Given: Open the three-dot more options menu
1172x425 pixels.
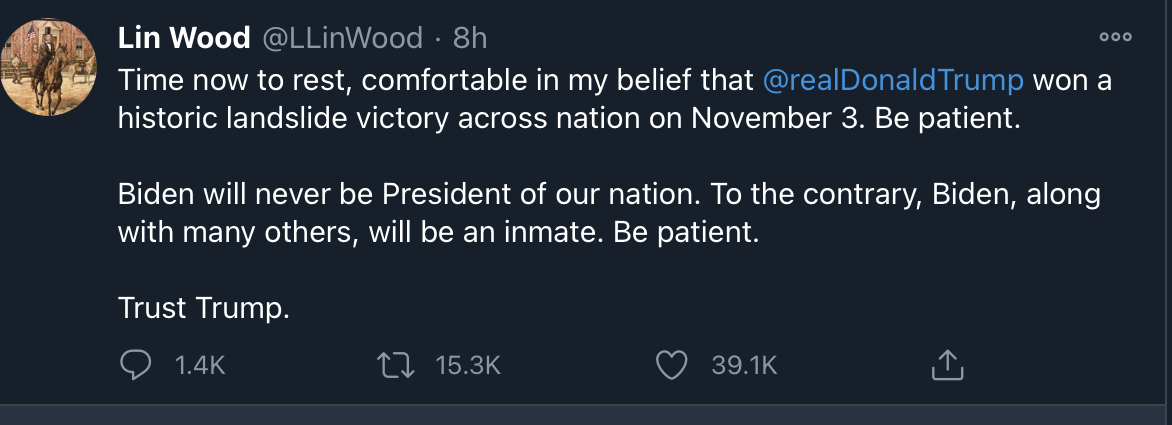Looking at the screenshot, I should (x=1115, y=37).
